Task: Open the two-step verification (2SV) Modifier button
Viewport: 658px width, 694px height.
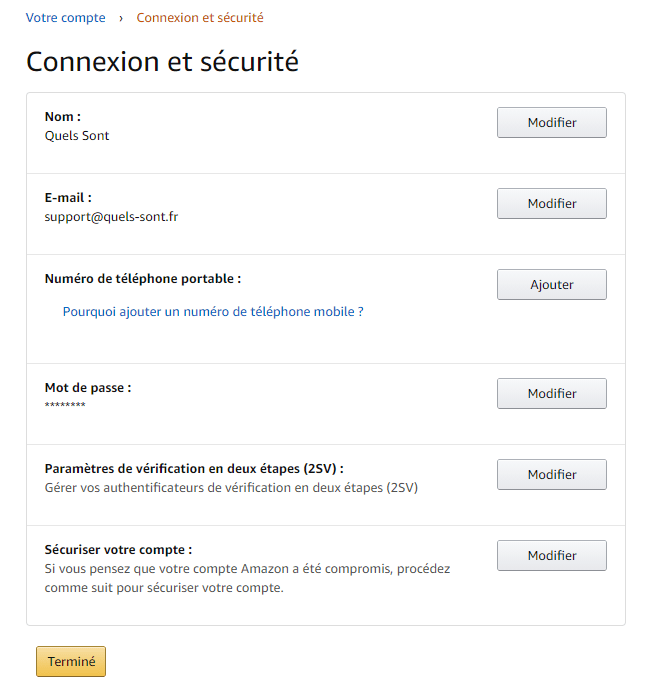Action: point(551,475)
